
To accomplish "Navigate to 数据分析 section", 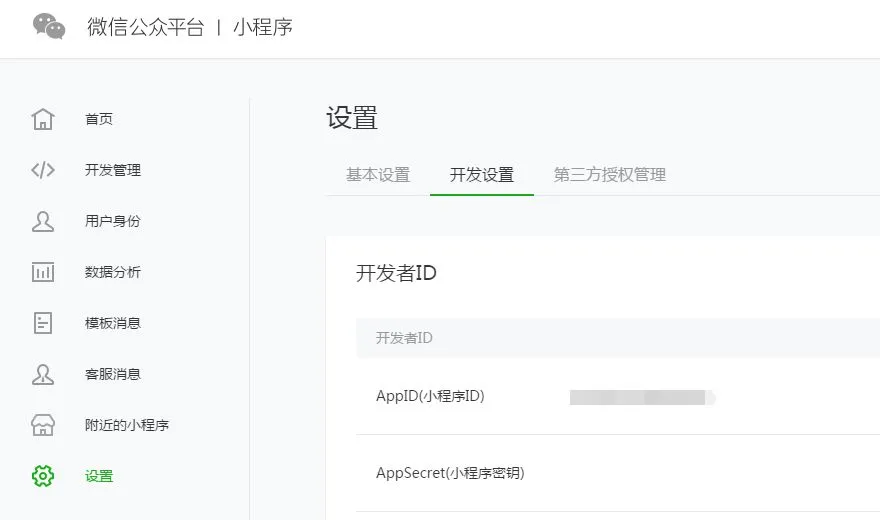I will pyautogui.click(x=113, y=272).
